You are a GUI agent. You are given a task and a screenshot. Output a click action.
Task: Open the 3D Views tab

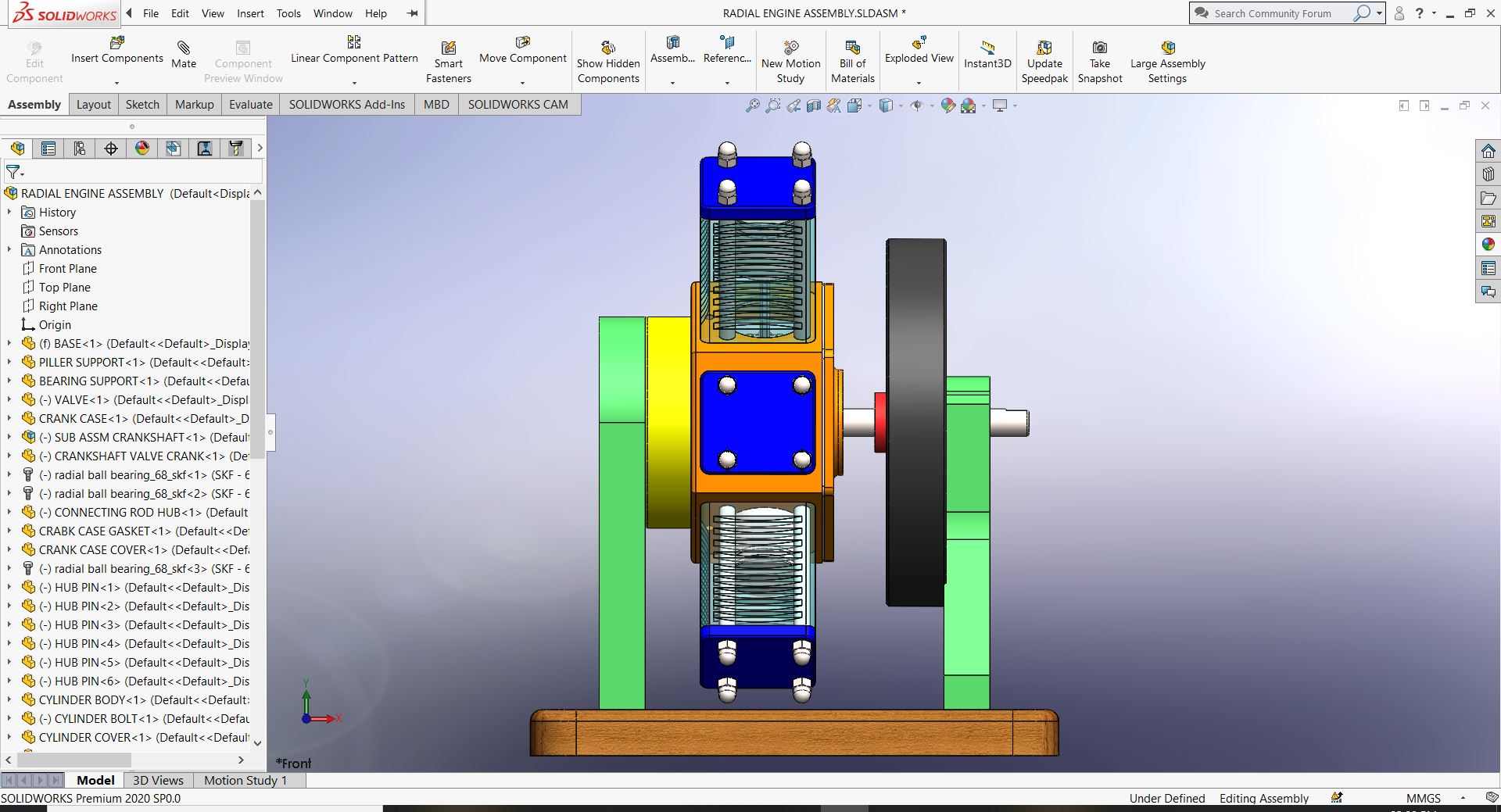[x=158, y=780]
